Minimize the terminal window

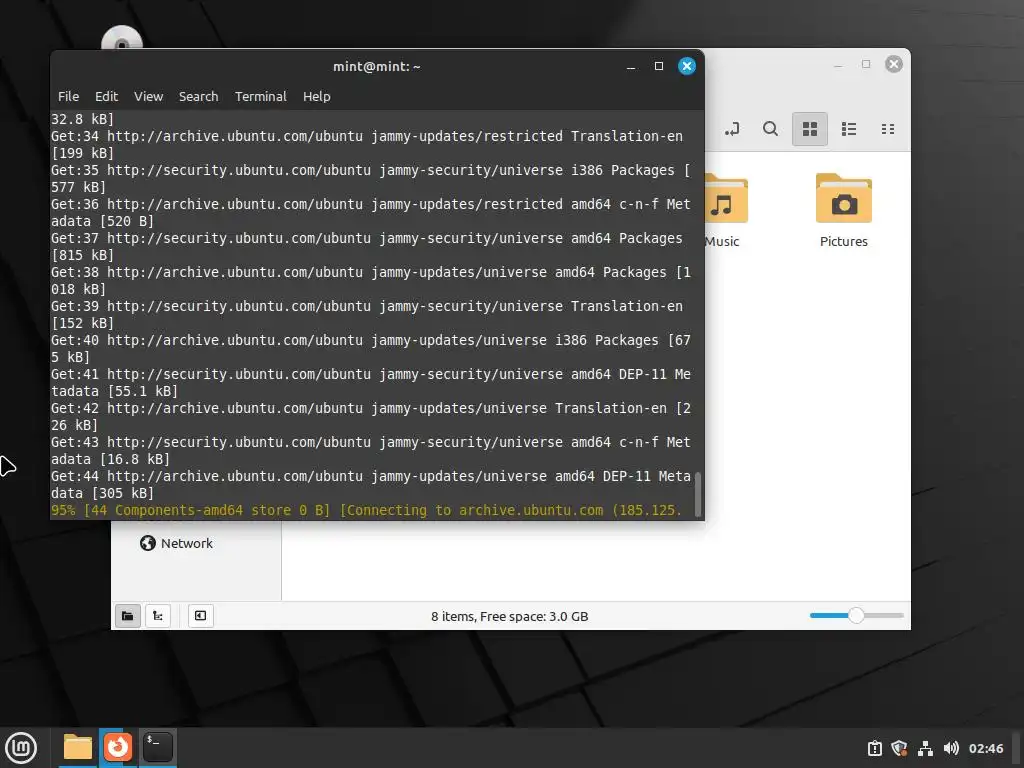coord(631,67)
